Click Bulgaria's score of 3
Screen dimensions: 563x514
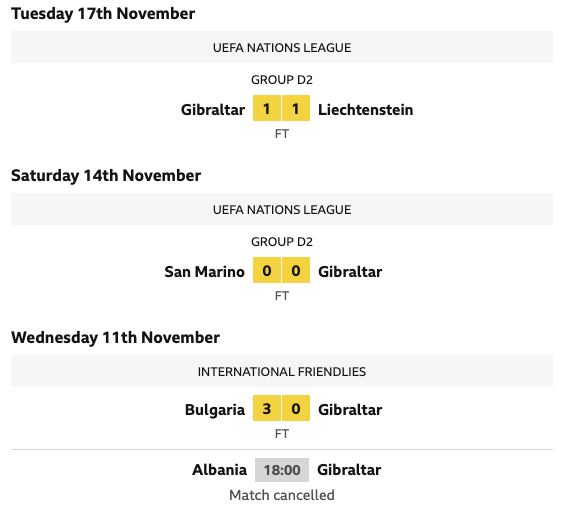pos(267,408)
